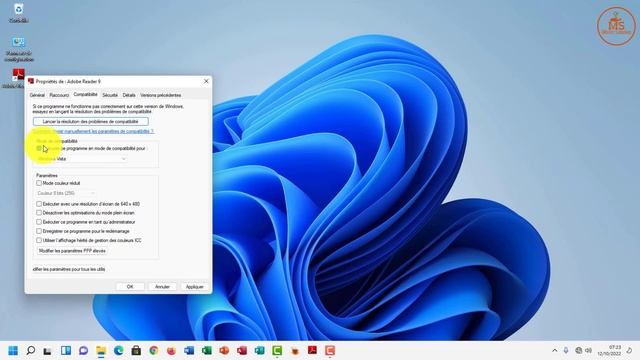Switch to the Sécurité tab
This screenshot has width=640, height=360.
(x=110, y=95)
